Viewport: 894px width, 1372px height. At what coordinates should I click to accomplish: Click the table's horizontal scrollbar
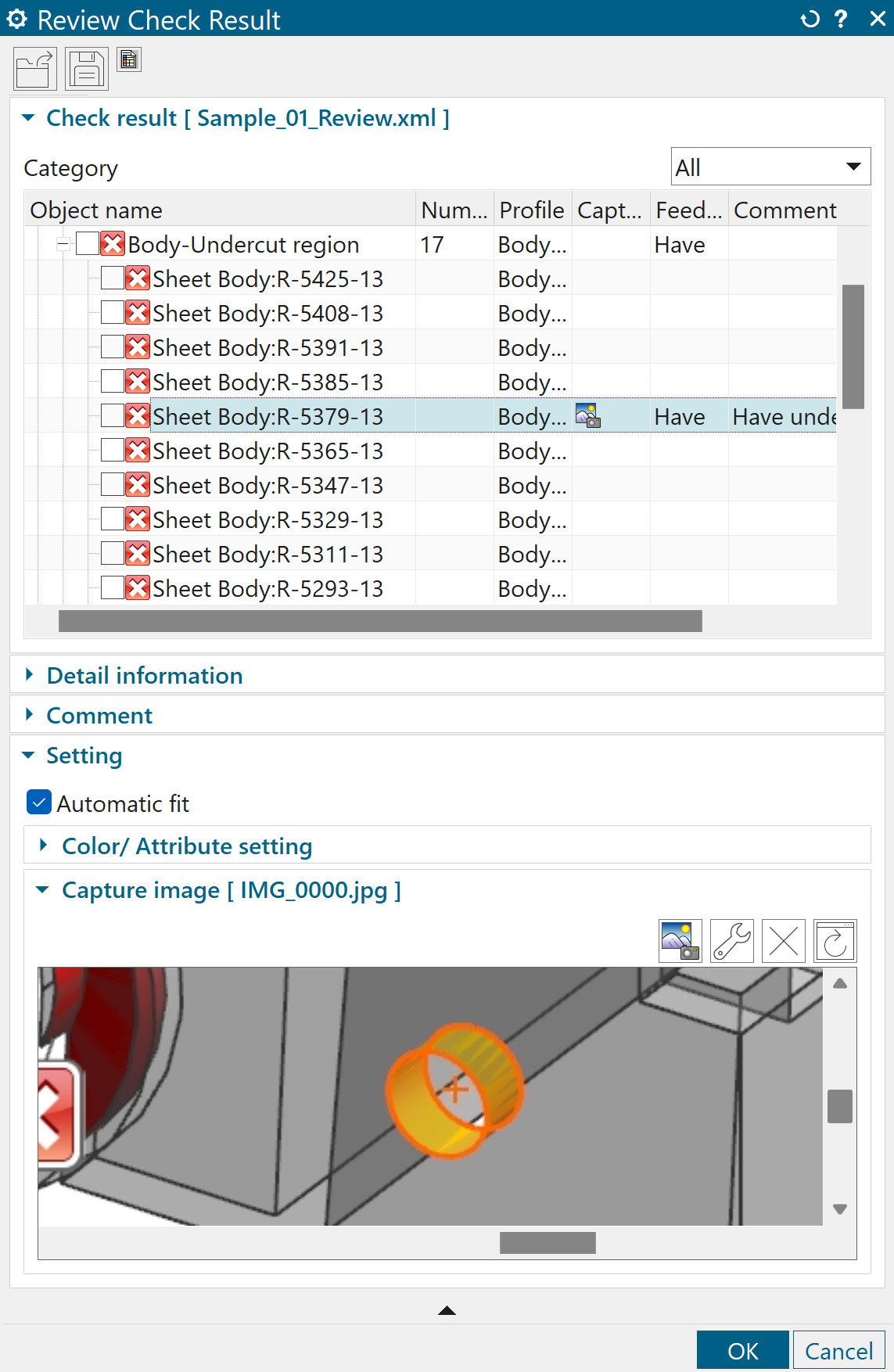(x=380, y=621)
